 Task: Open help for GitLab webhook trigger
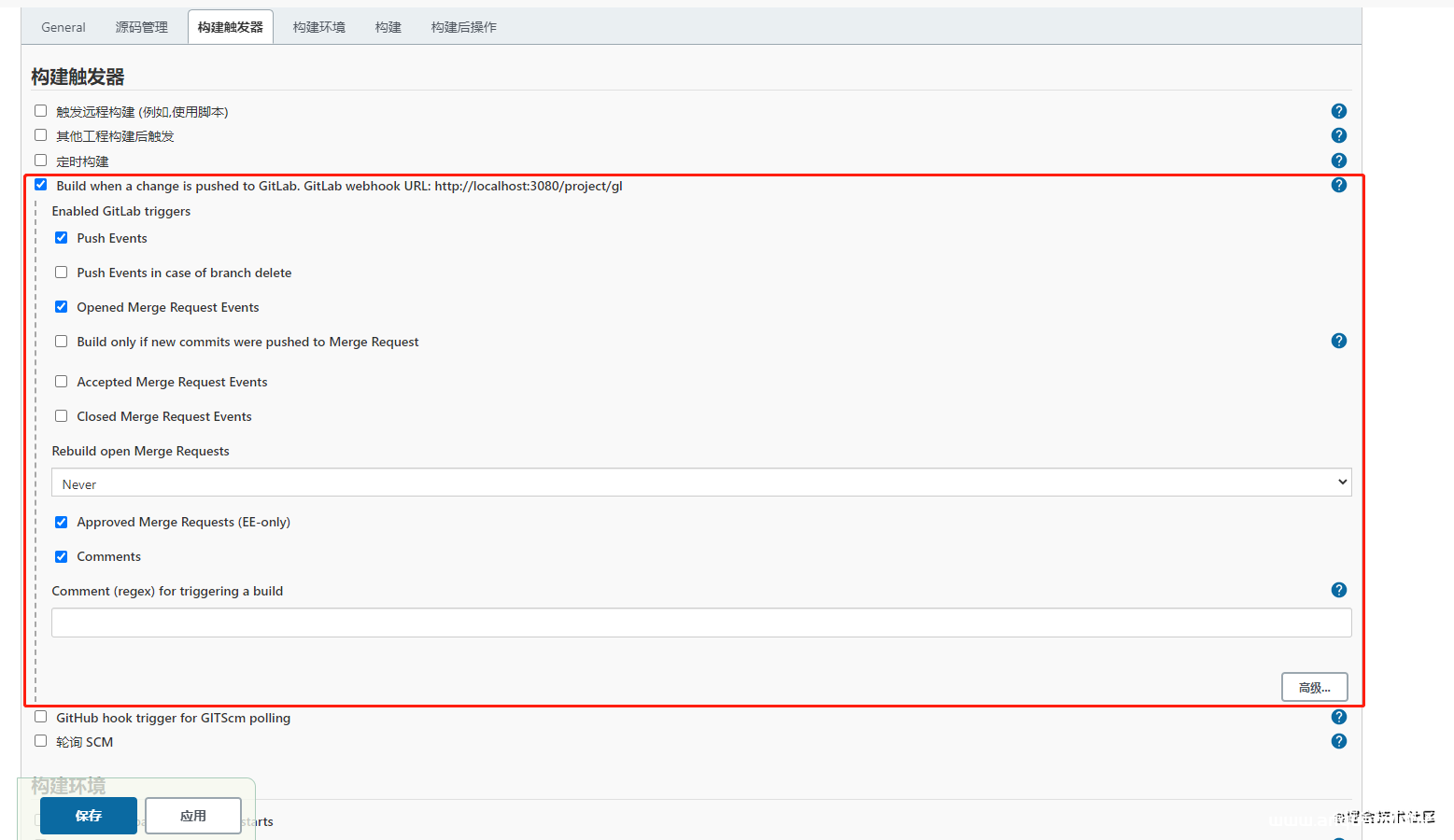point(1339,185)
